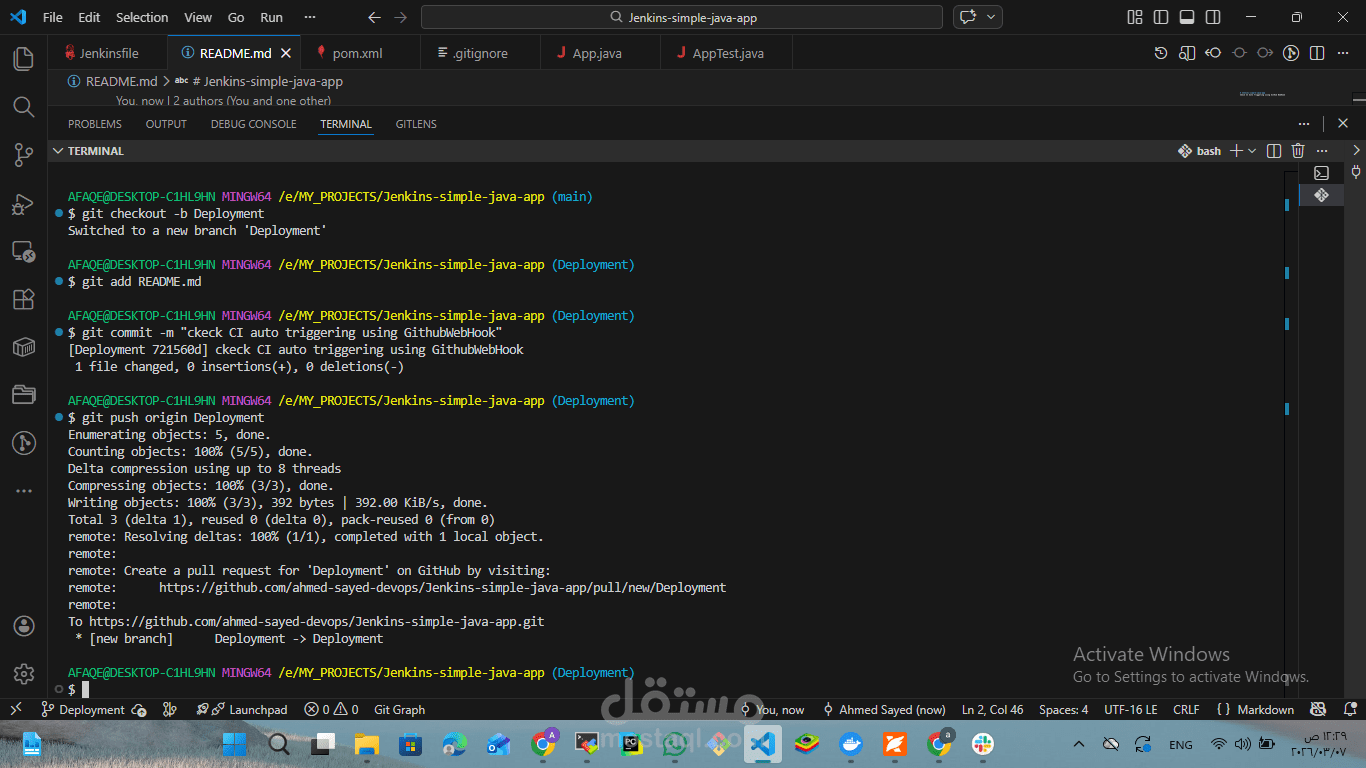1366x768 pixels.
Task: Open the Copilot chat dropdown
Action: click(993, 17)
